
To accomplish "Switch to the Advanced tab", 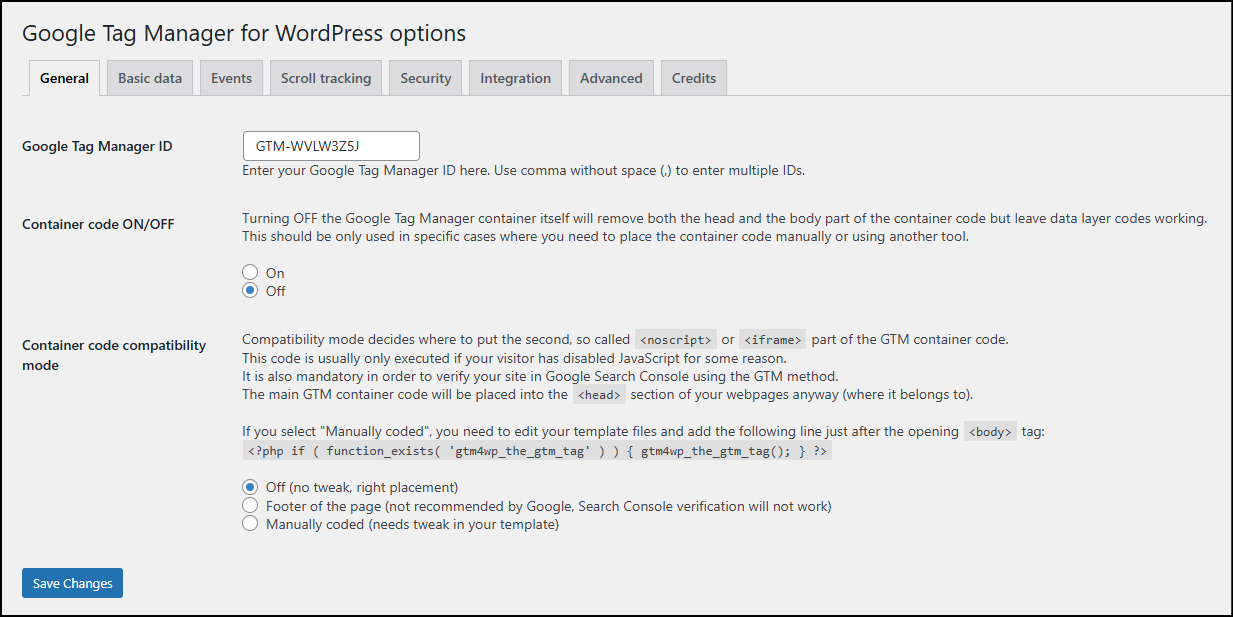I will click(x=611, y=78).
